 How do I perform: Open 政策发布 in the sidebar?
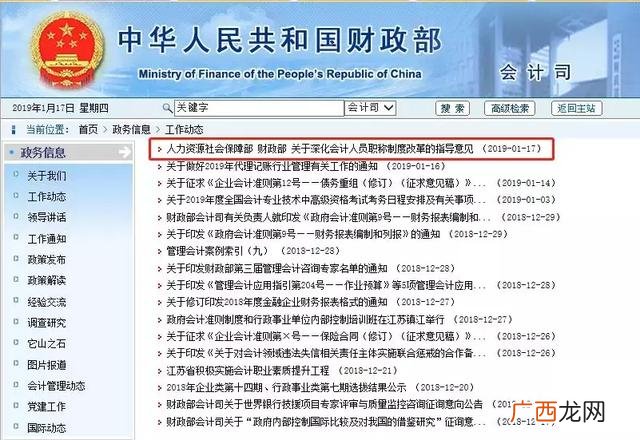(x=47, y=260)
